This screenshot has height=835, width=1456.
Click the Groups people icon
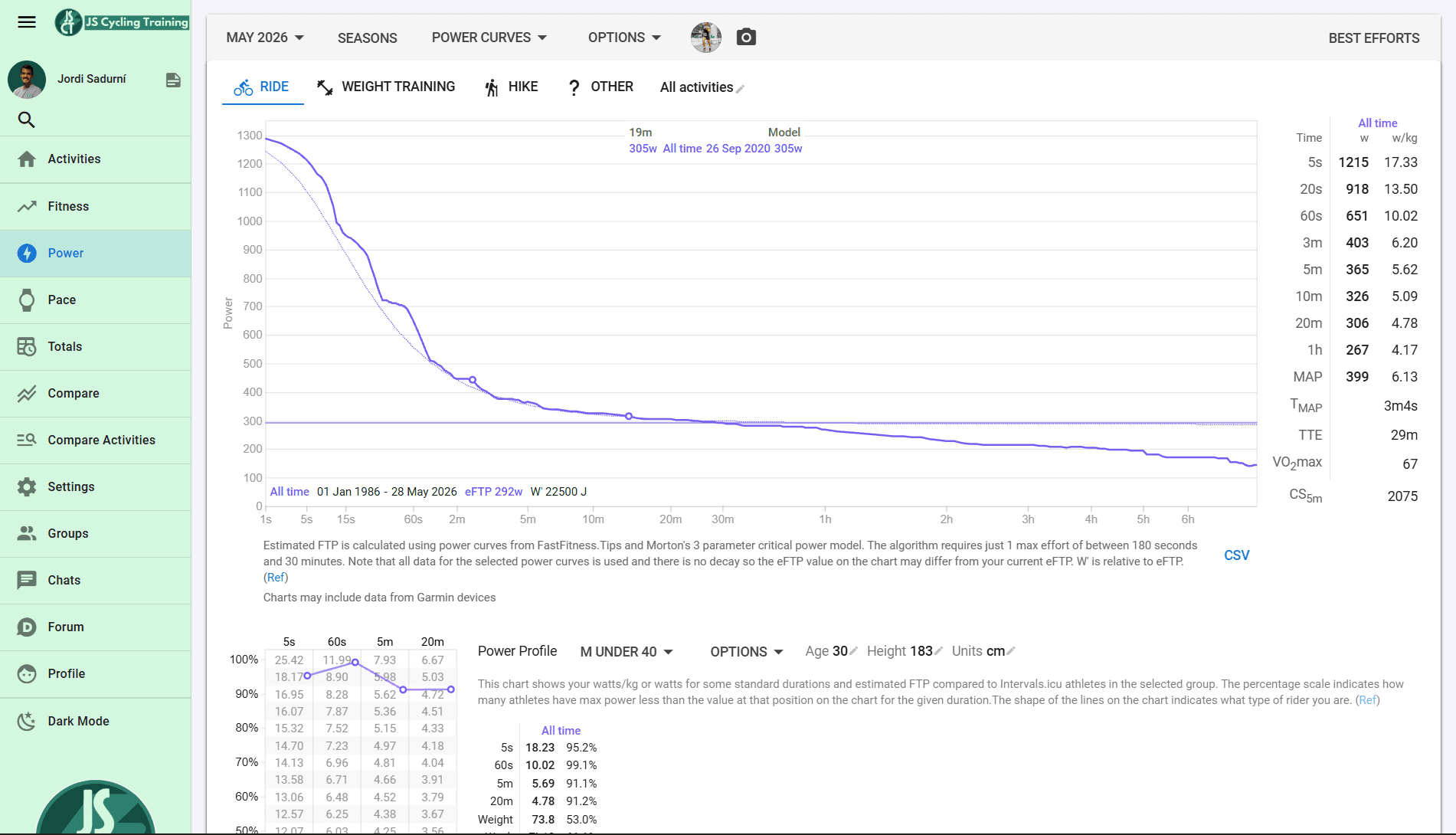(27, 533)
